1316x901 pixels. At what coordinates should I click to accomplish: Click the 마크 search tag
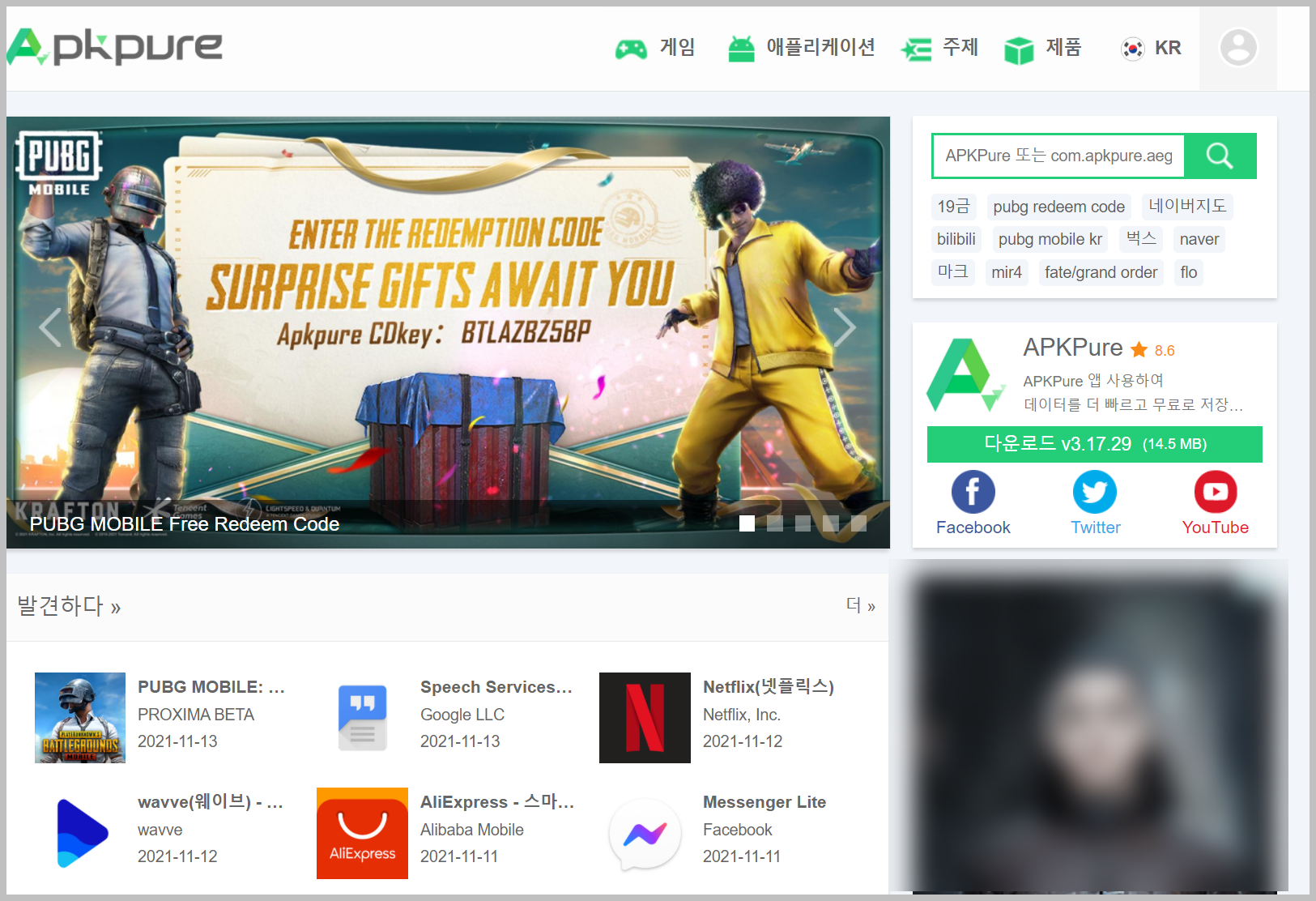click(x=953, y=272)
